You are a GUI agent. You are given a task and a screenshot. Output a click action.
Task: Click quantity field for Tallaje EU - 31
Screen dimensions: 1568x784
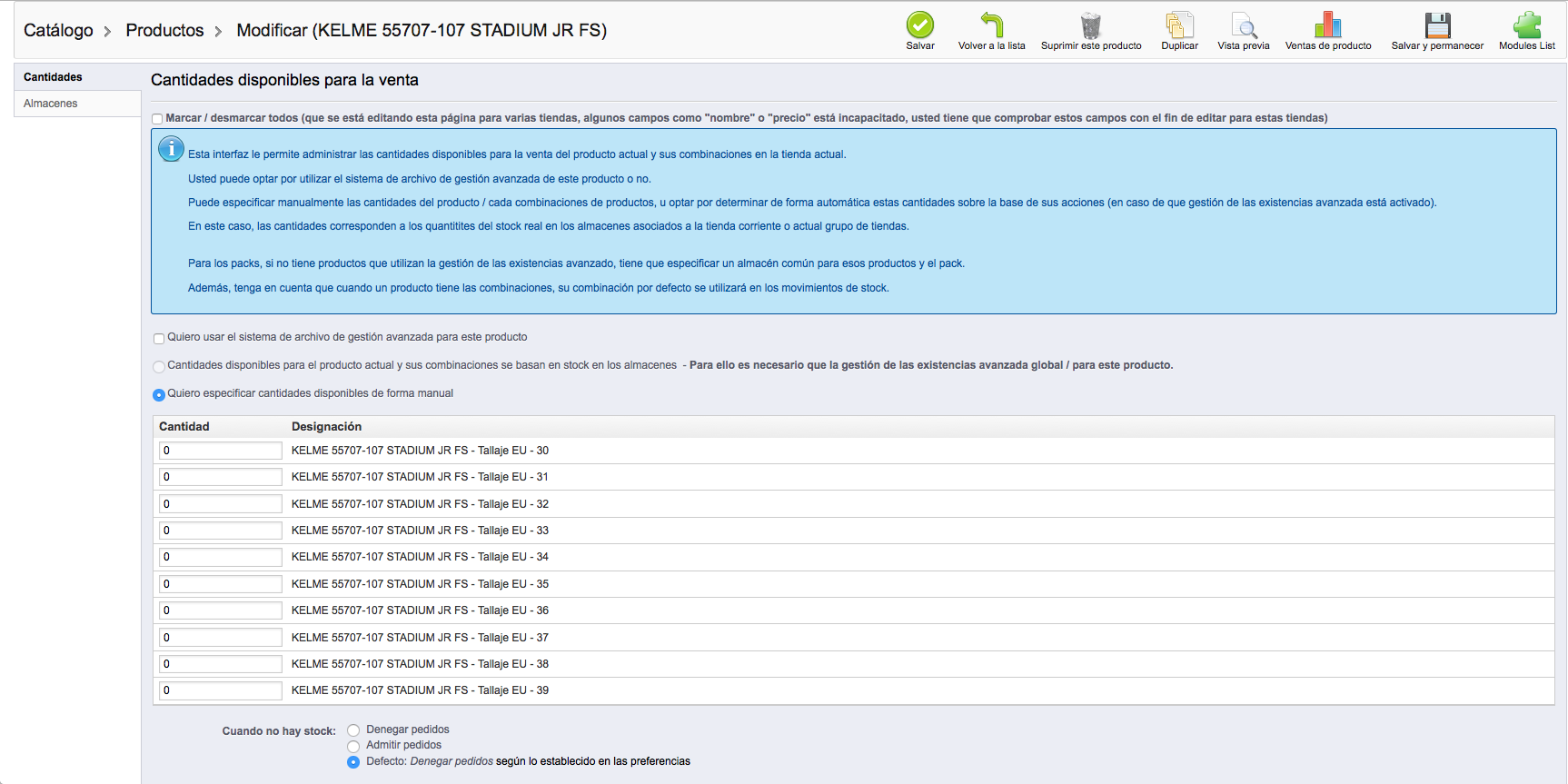point(221,477)
